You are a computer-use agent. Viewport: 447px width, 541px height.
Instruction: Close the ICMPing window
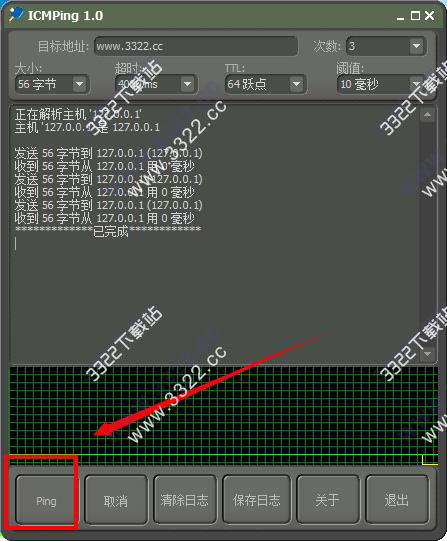pyautogui.click(x=430, y=16)
